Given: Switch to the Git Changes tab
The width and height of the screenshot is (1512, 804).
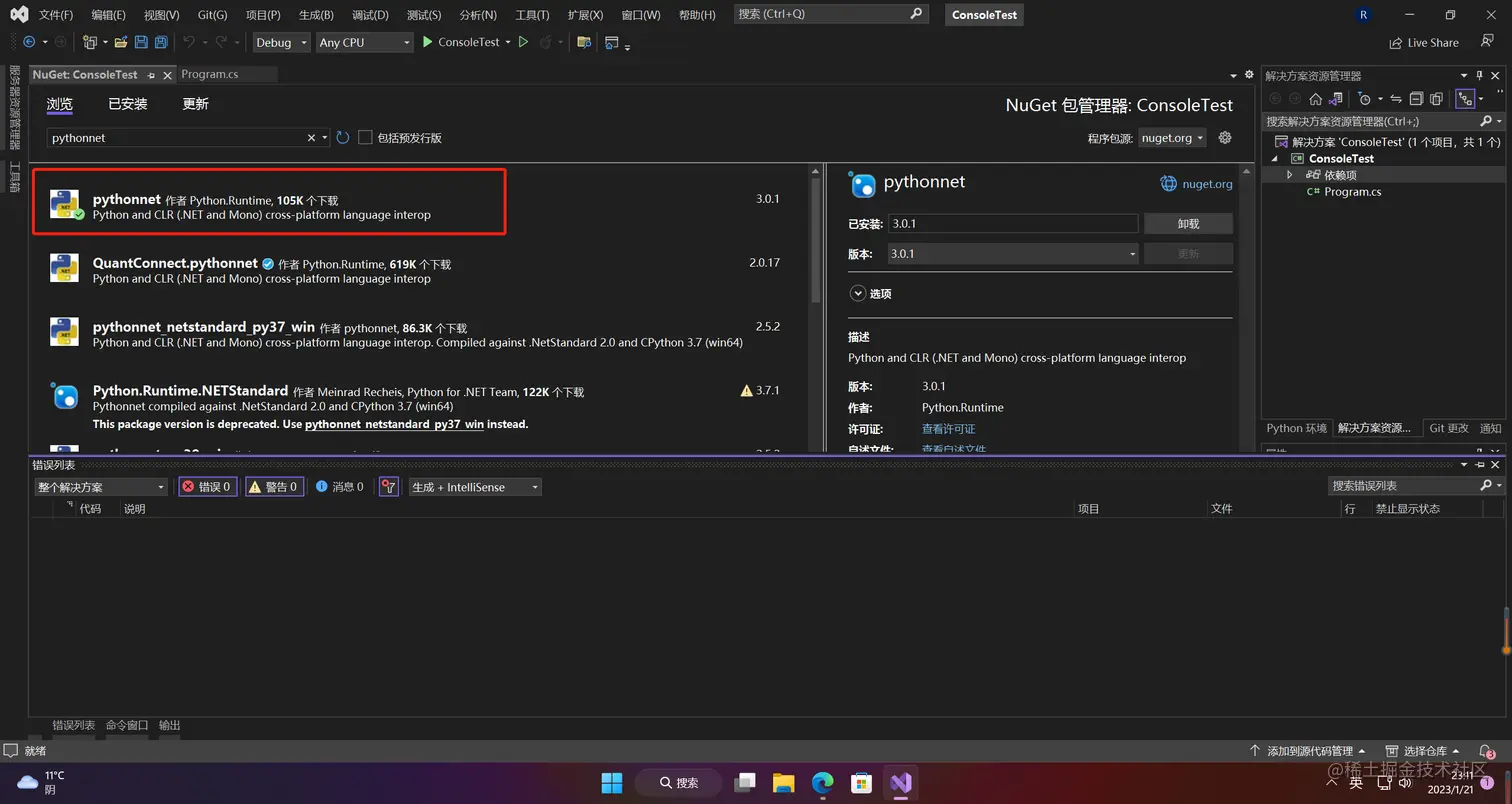Looking at the screenshot, I should click(x=1449, y=428).
